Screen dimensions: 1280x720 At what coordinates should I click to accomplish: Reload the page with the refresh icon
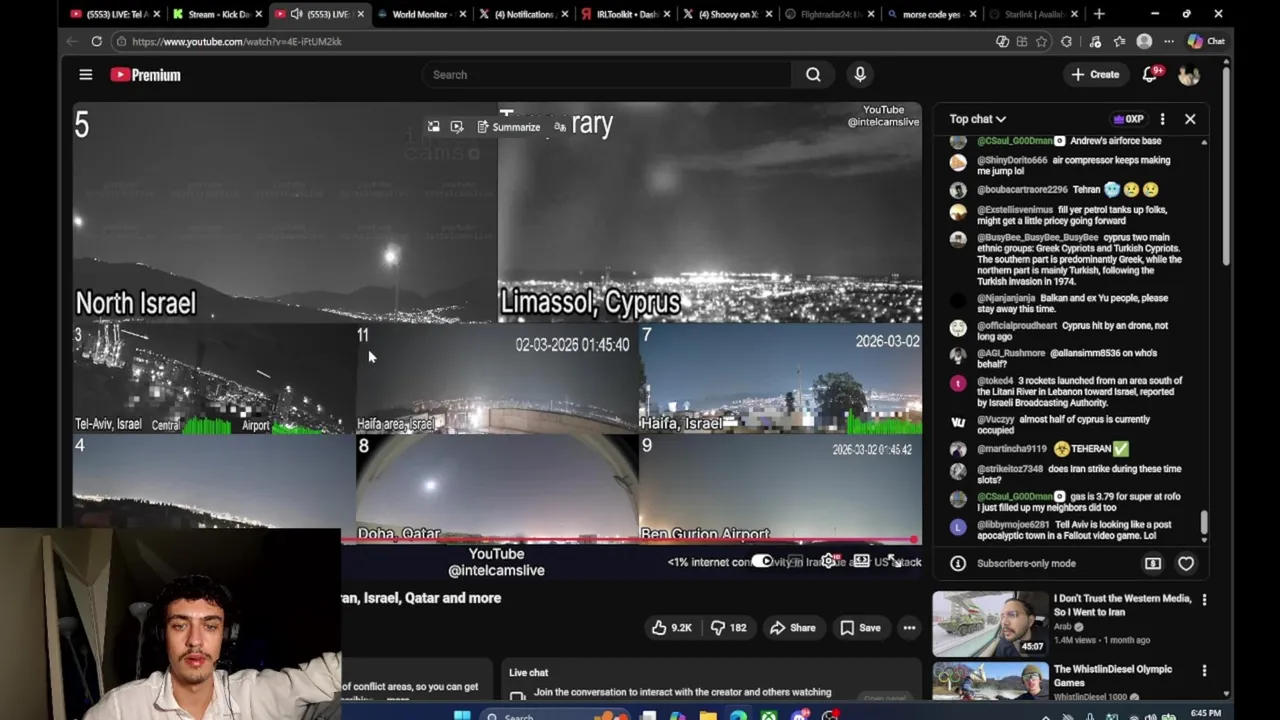tap(97, 41)
